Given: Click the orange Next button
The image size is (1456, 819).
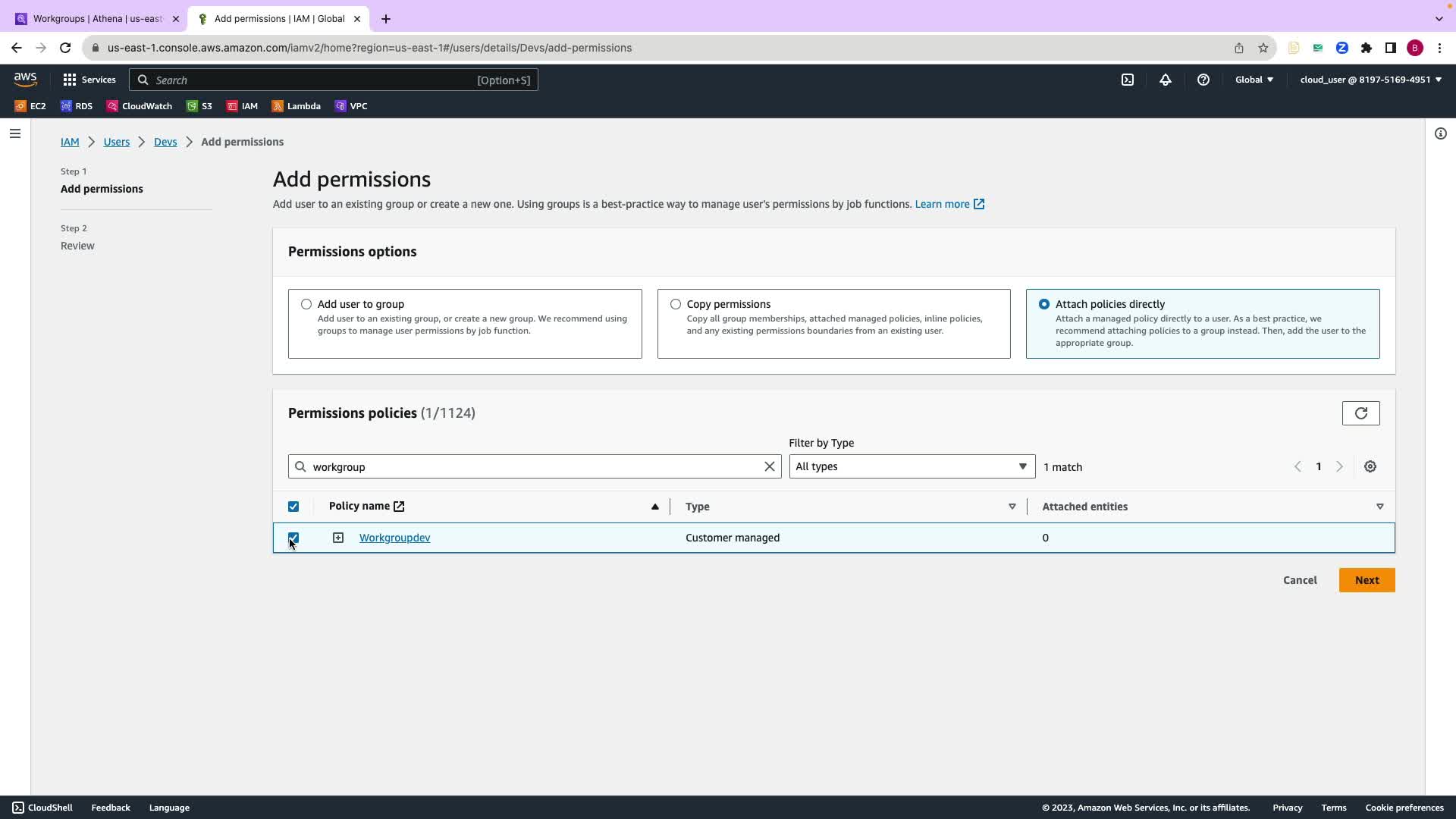Looking at the screenshot, I should [1367, 580].
